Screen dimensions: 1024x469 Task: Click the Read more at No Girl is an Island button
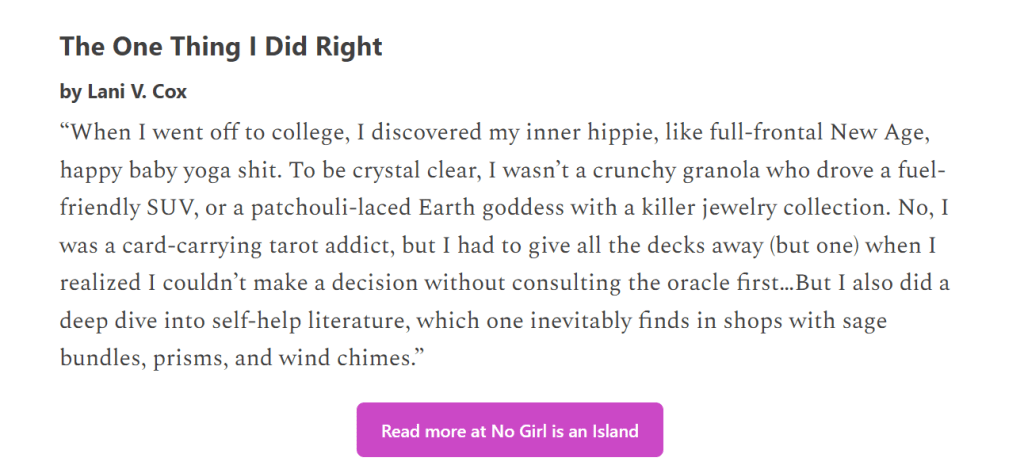coord(509,431)
